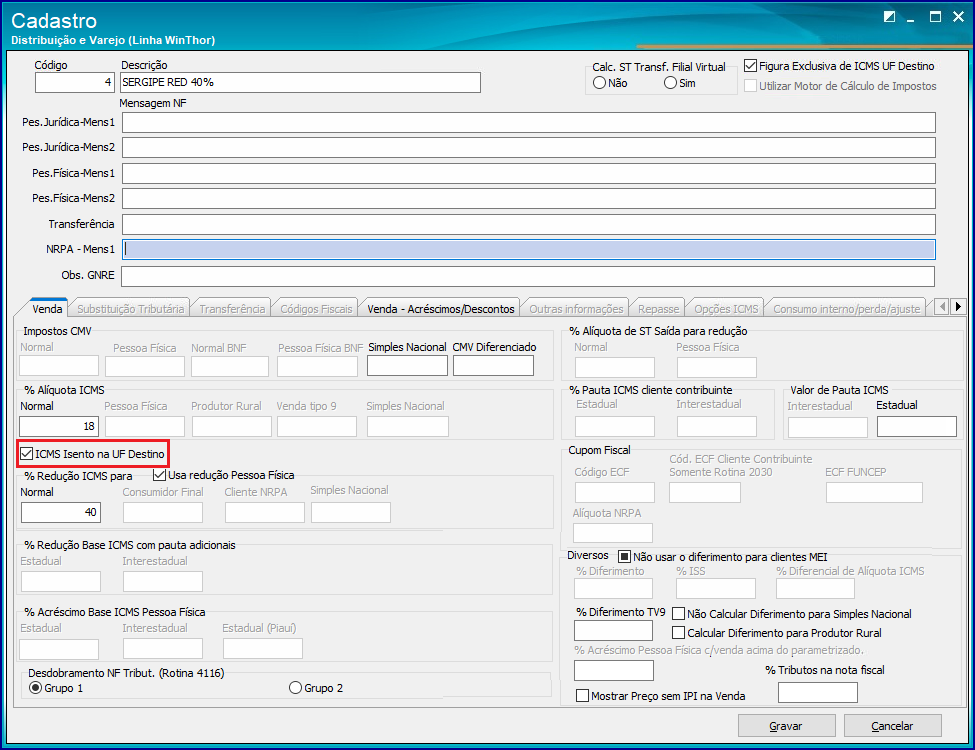Click the Alíquota NRPA field
Screen dimensions: 975x750
pos(613,533)
